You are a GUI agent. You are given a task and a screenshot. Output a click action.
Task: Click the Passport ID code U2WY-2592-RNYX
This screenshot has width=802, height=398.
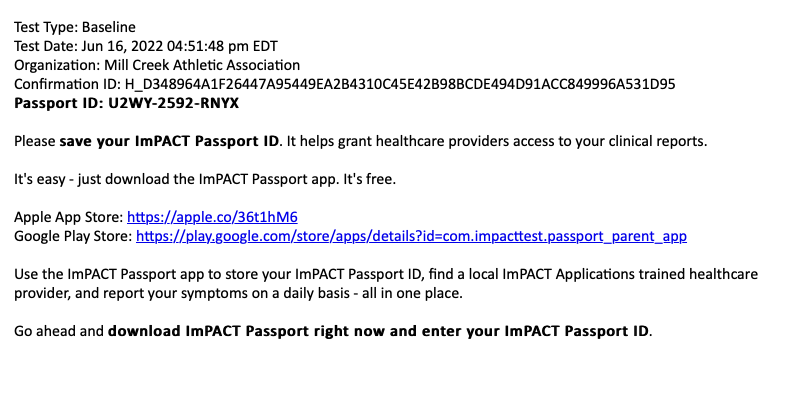click(173, 103)
